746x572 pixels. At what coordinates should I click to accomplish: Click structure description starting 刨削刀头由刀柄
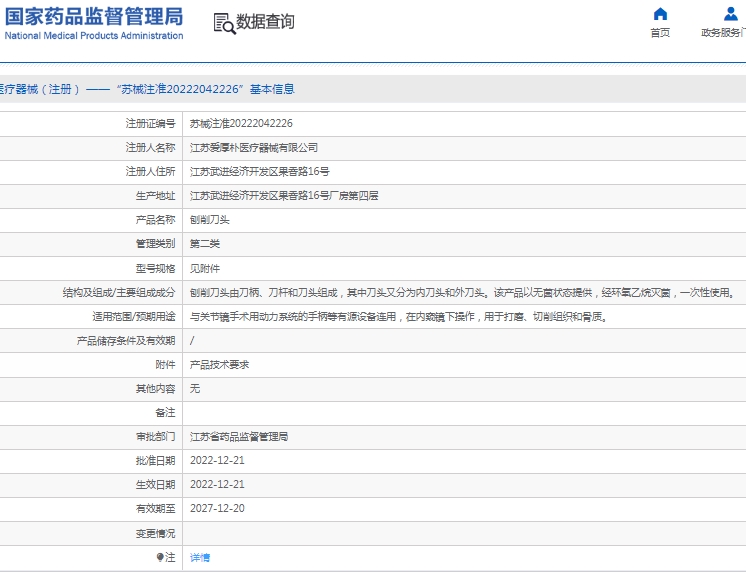pos(461,292)
